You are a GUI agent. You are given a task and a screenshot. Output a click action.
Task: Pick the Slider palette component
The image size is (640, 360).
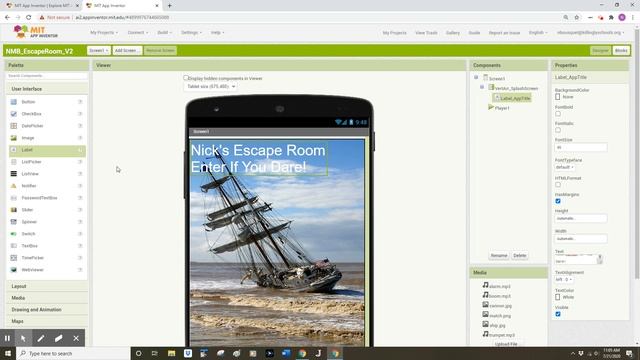(47, 210)
